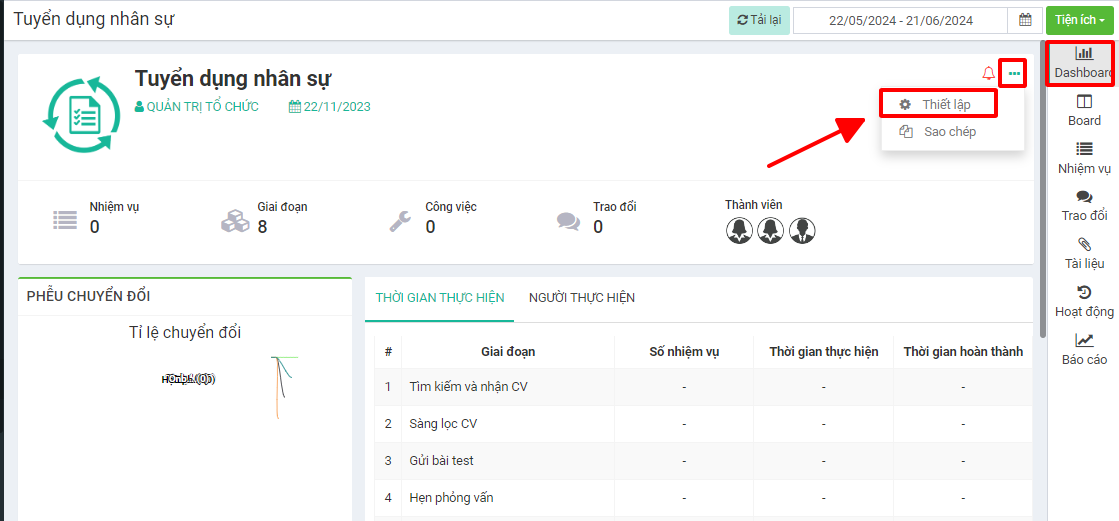Open the Hoạt động history view
1119x521 pixels.
[1083, 301]
